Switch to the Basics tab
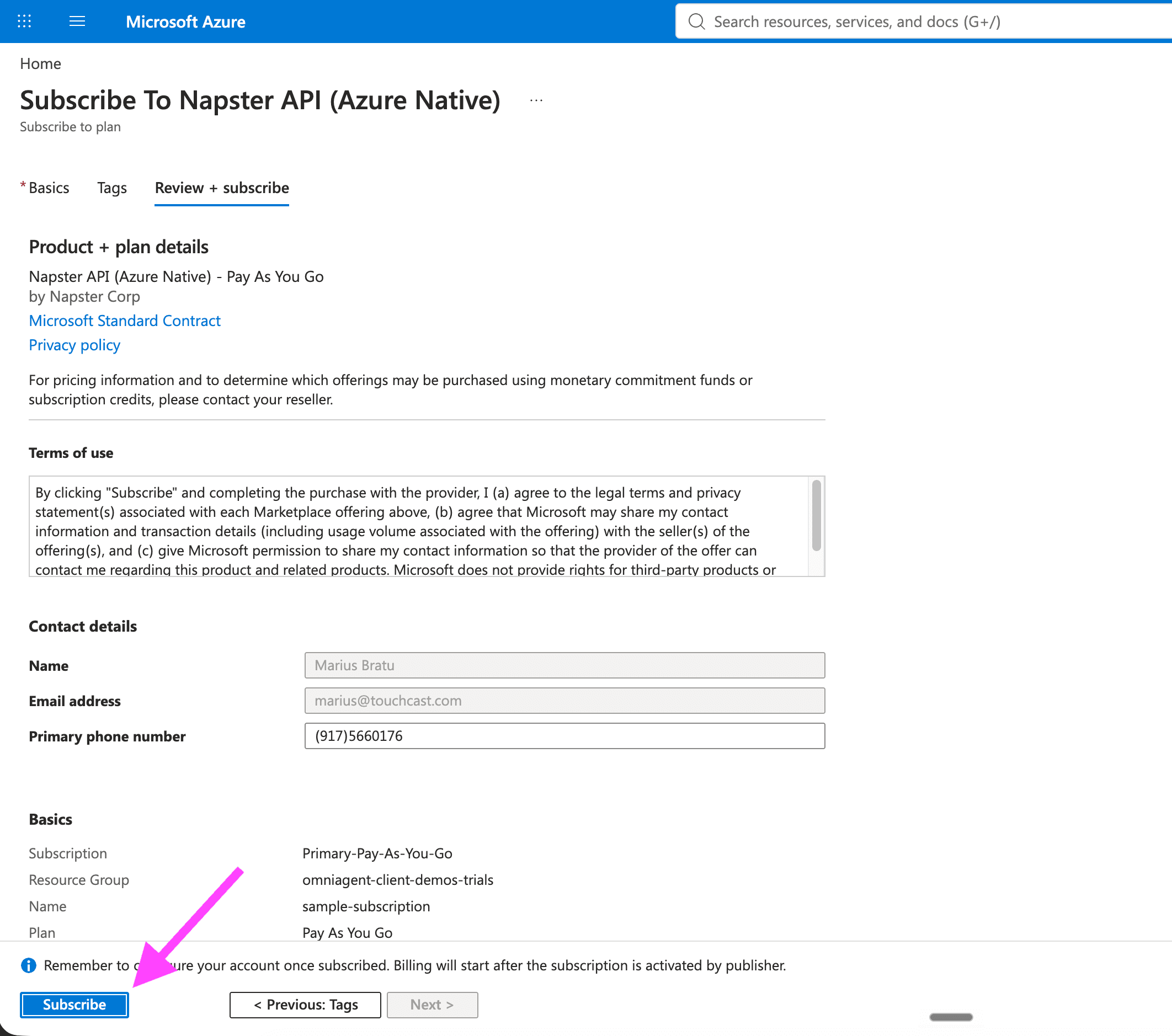The height and width of the screenshot is (1036, 1172). coord(49,188)
